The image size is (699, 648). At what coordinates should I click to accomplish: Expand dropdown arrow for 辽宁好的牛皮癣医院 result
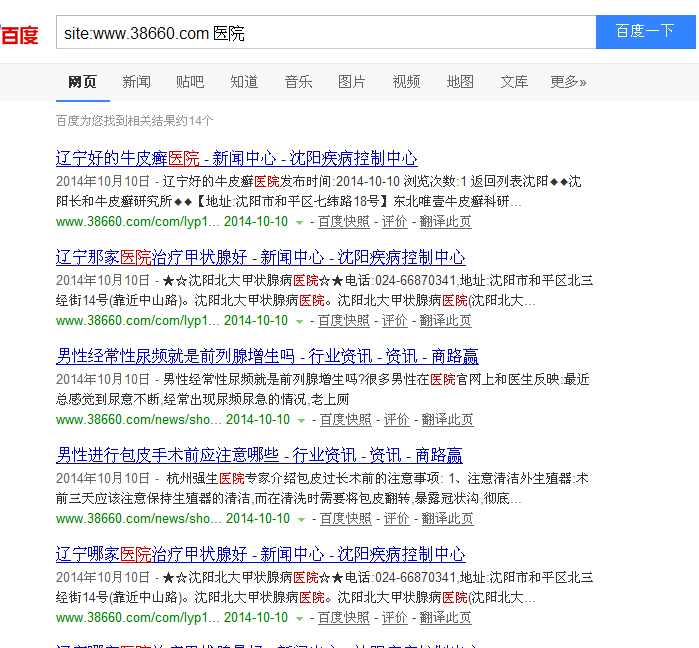point(300,222)
